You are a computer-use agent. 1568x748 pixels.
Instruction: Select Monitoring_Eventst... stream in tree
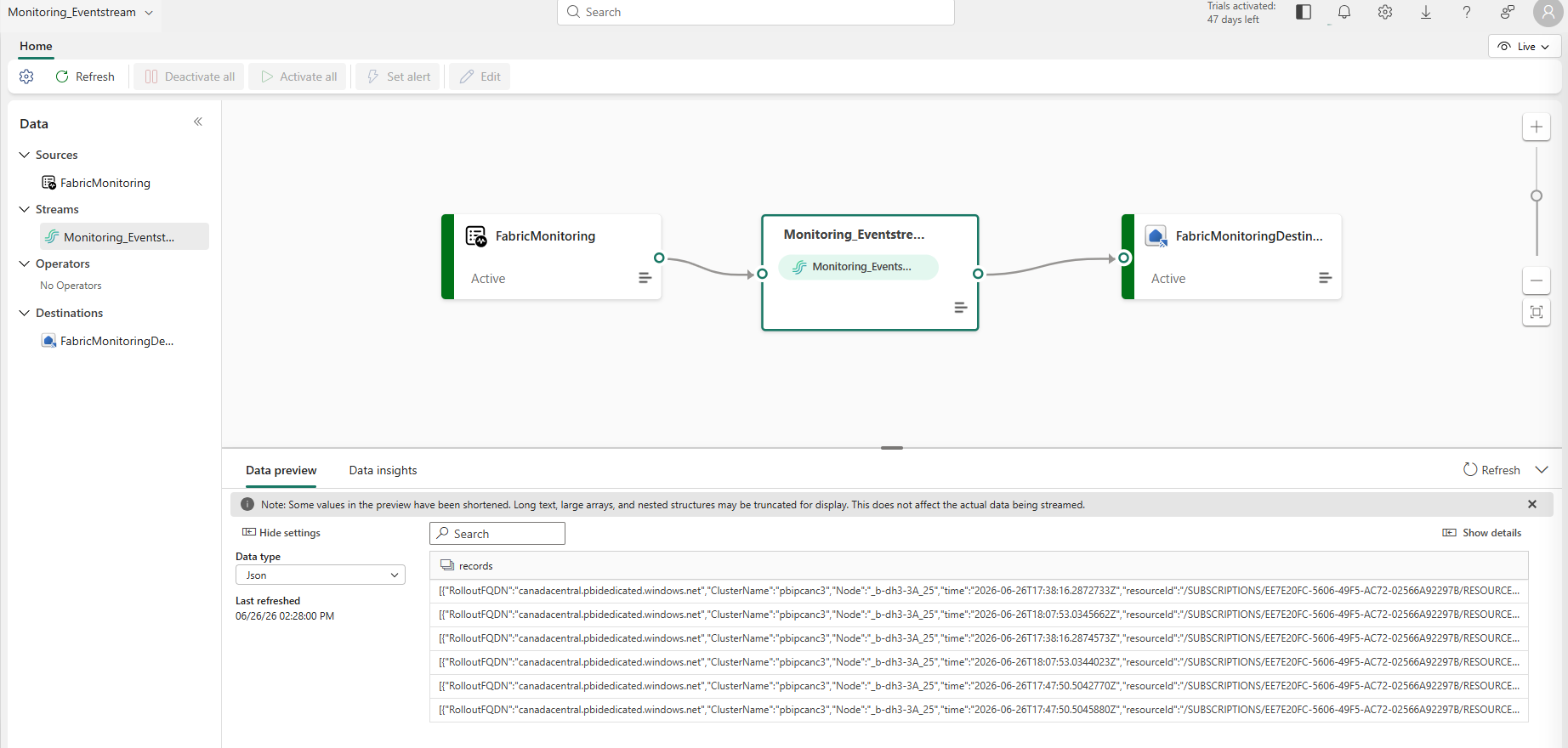tap(124, 236)
